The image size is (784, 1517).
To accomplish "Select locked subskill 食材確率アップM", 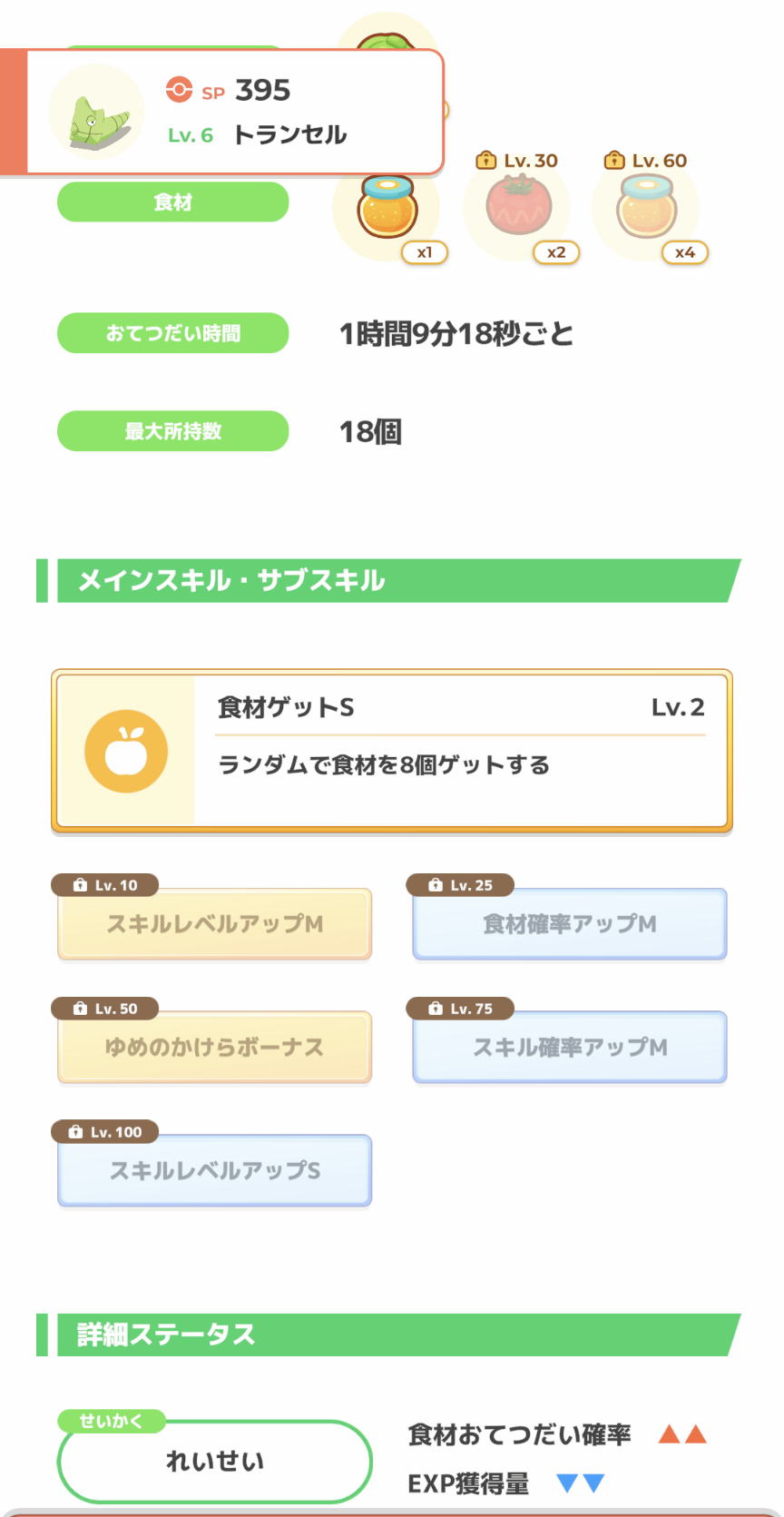I will [x=570, y=924].
